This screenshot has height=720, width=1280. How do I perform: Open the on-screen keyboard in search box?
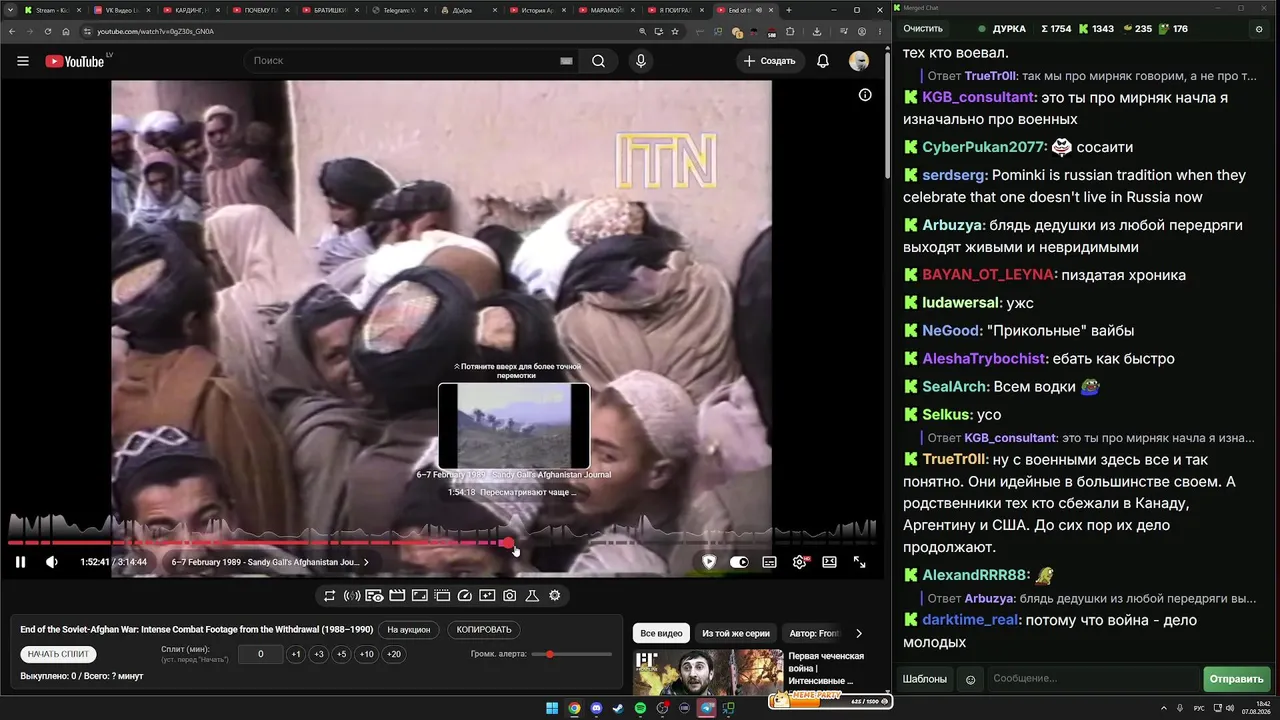566,61
